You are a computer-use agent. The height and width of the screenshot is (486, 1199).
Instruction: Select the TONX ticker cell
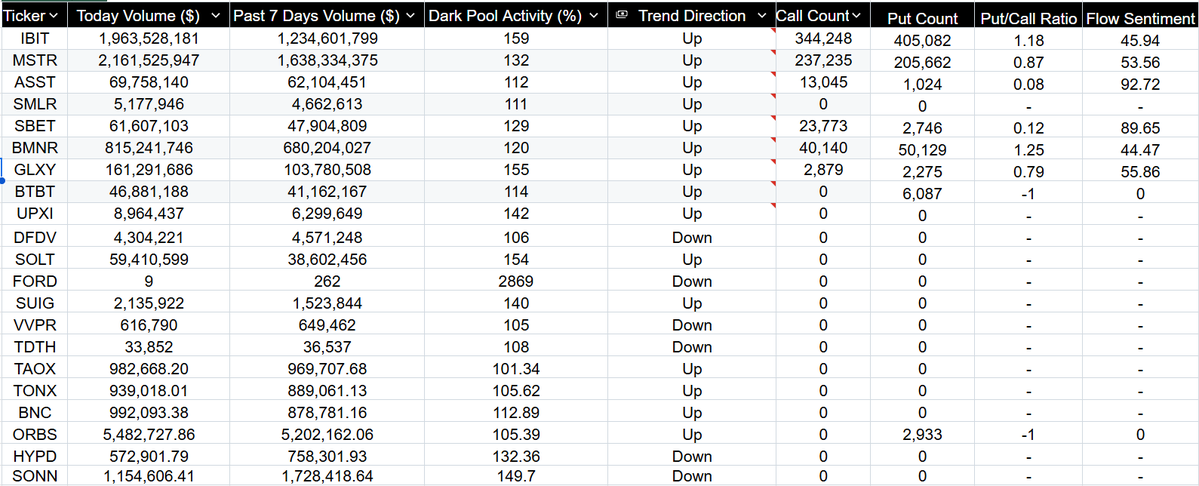35,391
